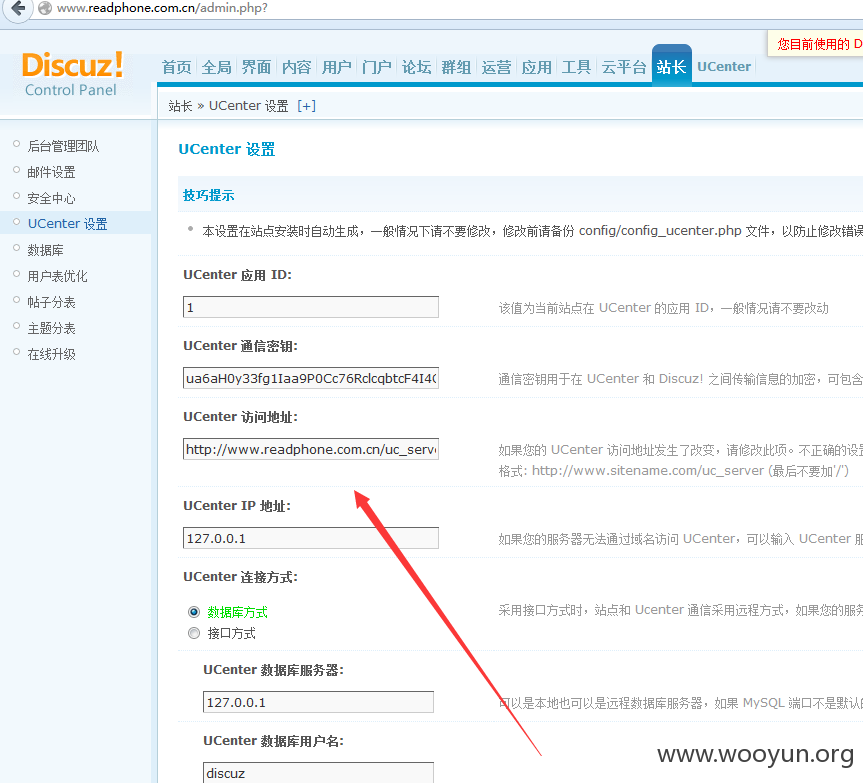Switch to the 内容 menu tab
Screen dimensions: 863x783
(297, 67)
